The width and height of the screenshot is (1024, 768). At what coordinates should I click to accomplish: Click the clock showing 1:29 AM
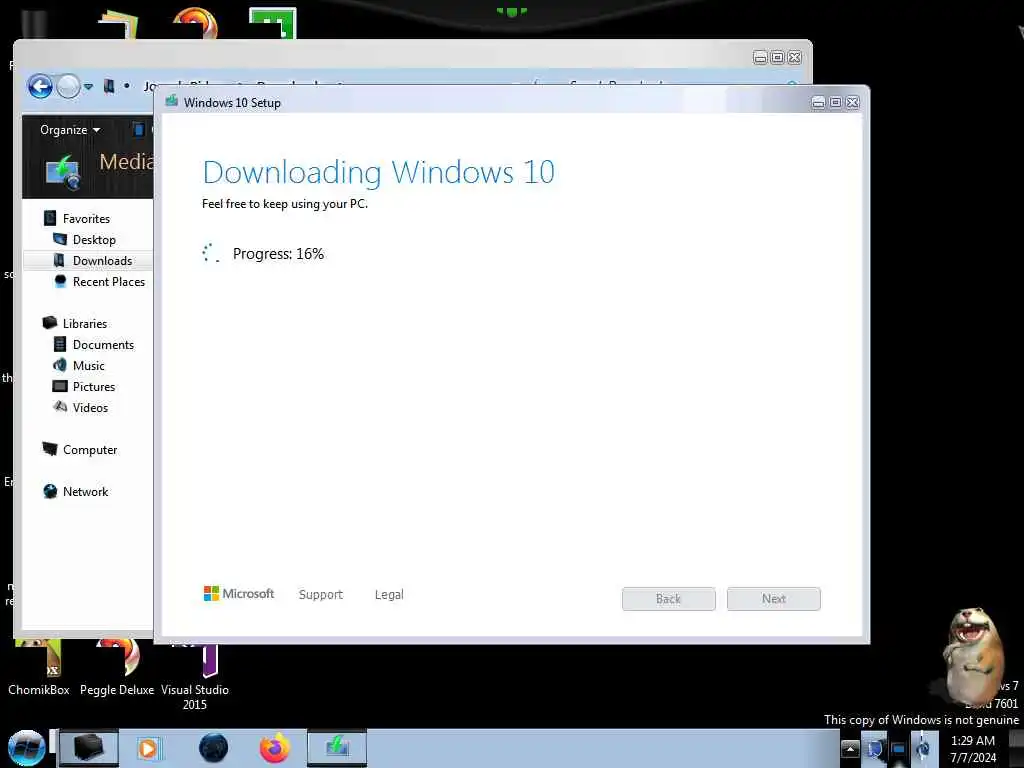click(x=973, y=748)
